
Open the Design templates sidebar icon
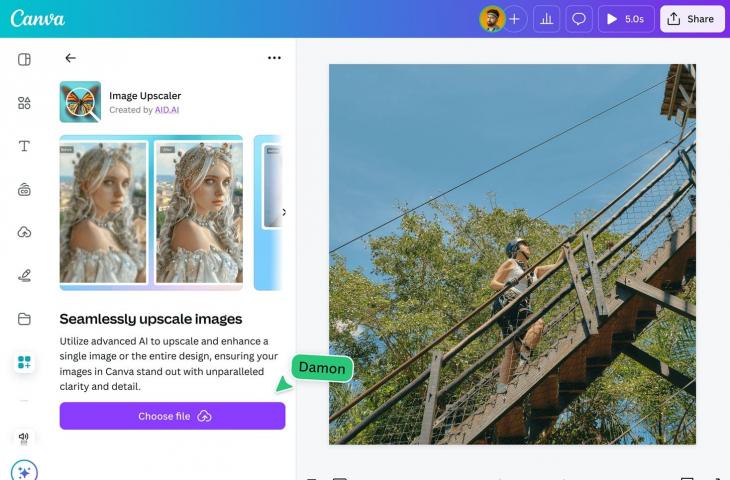pyautogui.click(x=24, y=60)
